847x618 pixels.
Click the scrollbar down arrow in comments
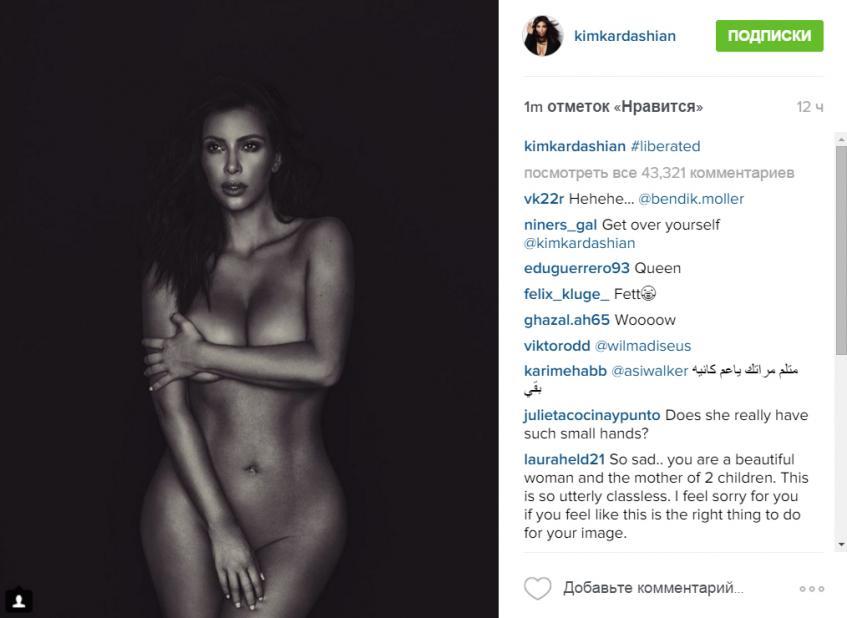(x=841, y=545)
